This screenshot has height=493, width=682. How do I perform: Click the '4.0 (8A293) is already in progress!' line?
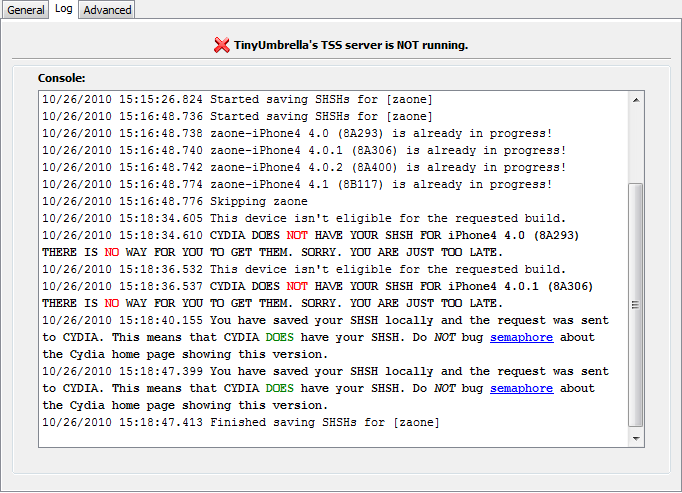(297, 134)
